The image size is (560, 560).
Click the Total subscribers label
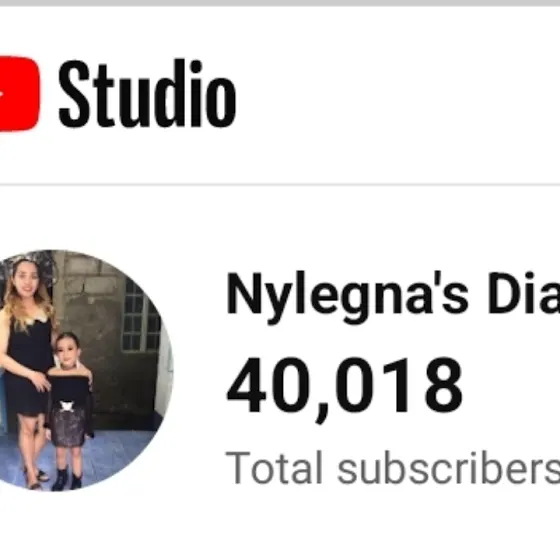coord(393,468)
